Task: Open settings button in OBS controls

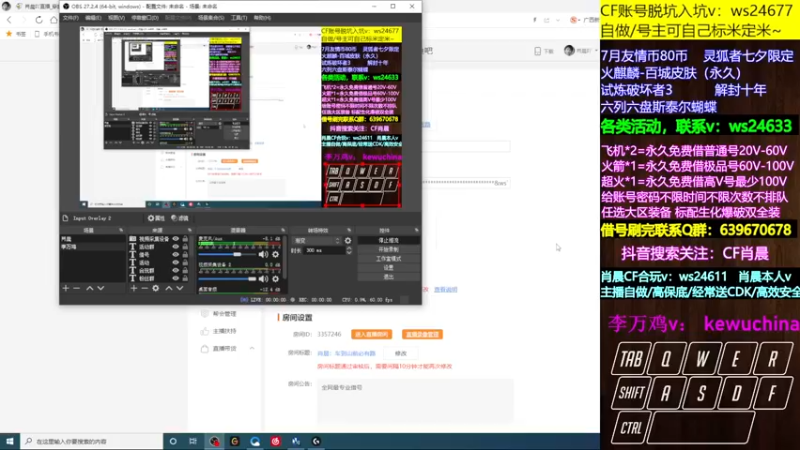Action: 389,268
